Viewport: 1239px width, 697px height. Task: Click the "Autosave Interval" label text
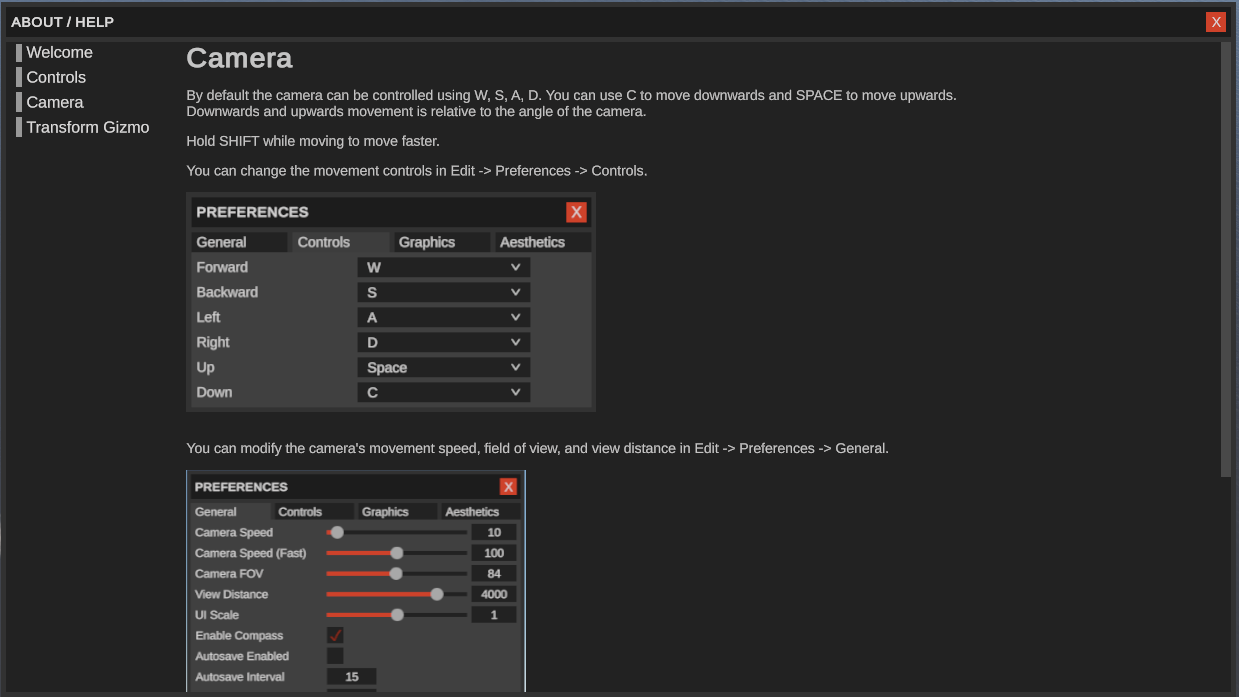tap(240, 677)
